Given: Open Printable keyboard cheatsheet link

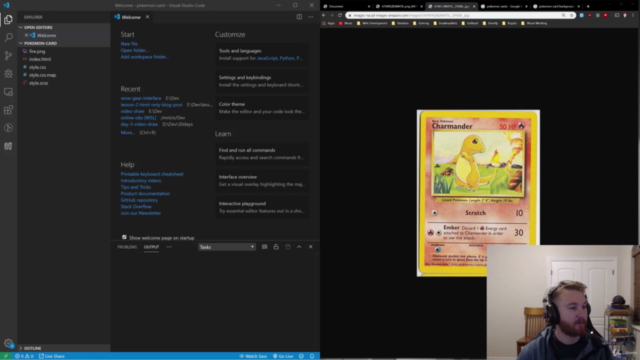Looking at the screenshot, I should (152, 174).
